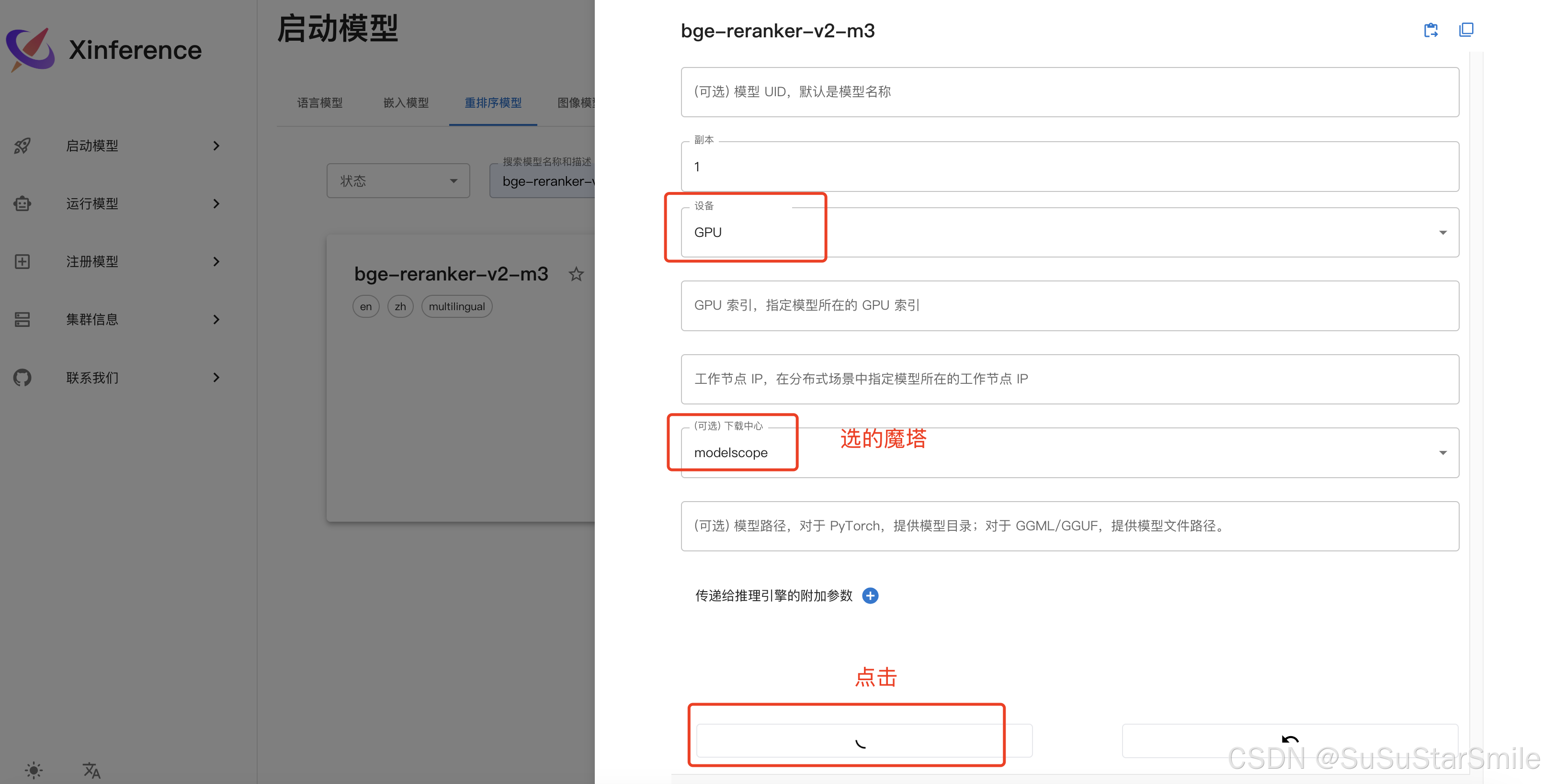Open 运行模型 in the sidebar
Screen dimensions: 1543x784
coord(92,204)
